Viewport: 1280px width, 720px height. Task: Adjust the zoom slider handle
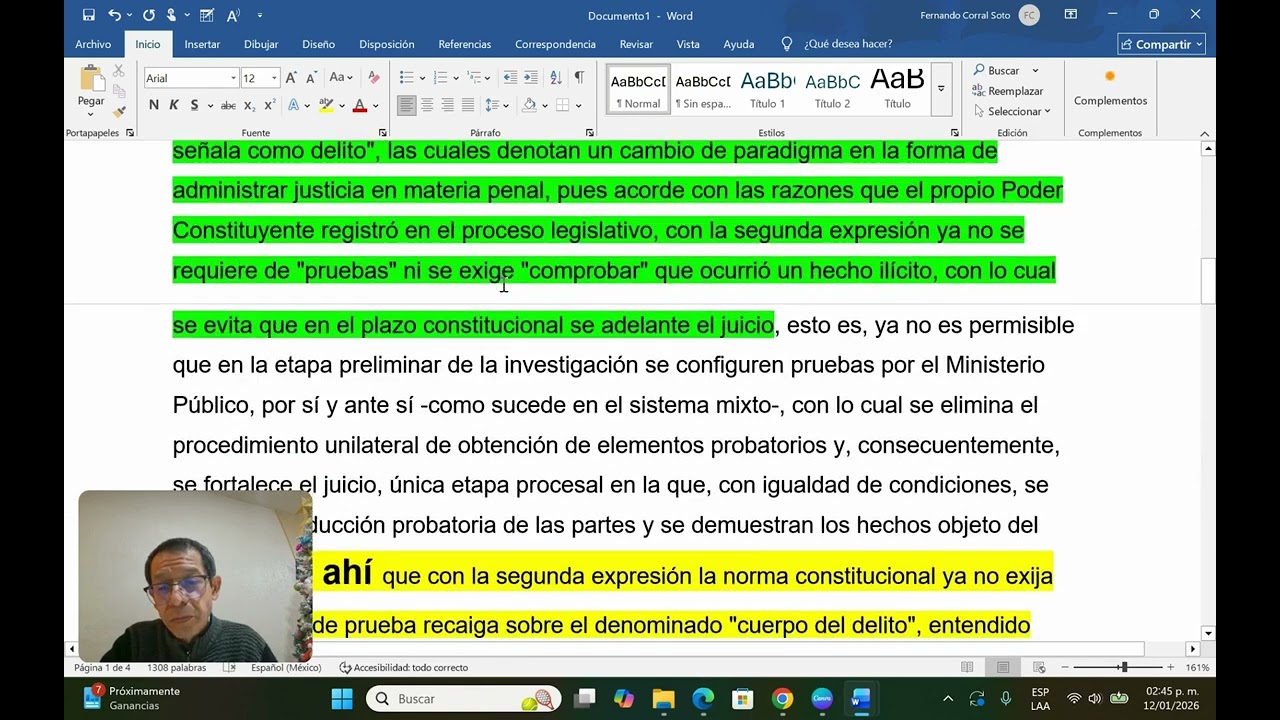(1124, 667)
